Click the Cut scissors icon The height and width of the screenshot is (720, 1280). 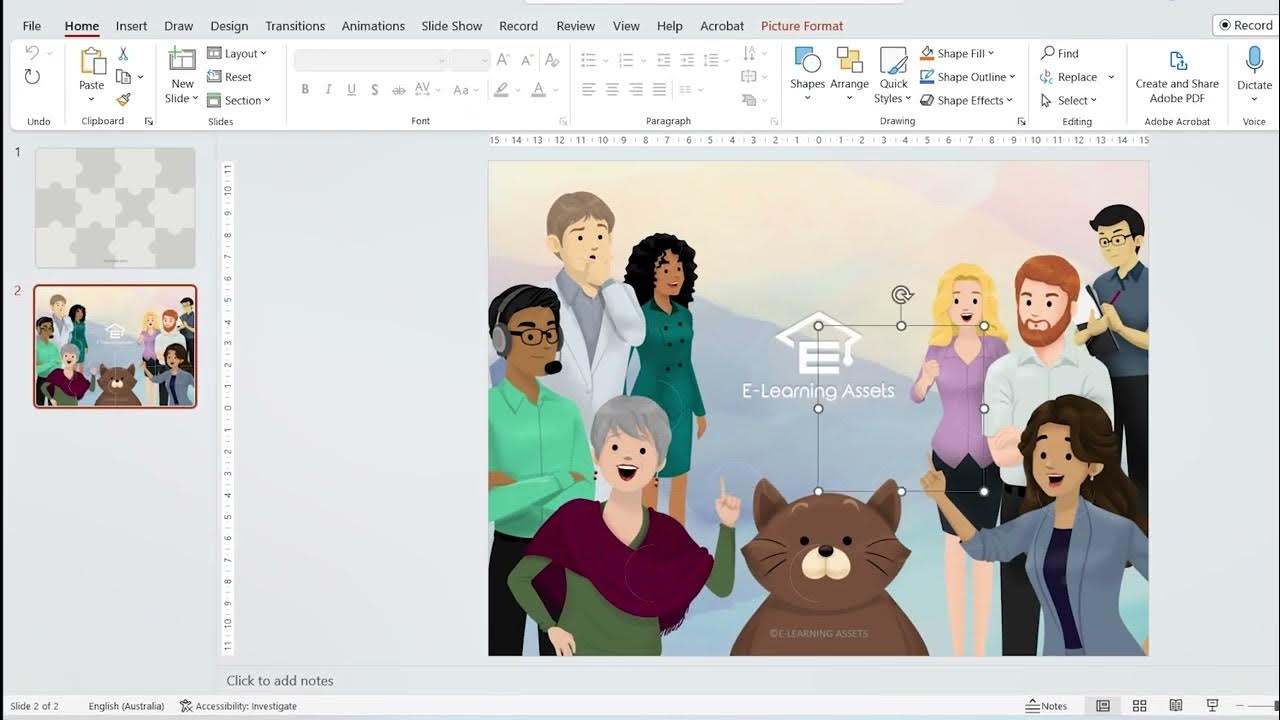[x=123, y=54]
